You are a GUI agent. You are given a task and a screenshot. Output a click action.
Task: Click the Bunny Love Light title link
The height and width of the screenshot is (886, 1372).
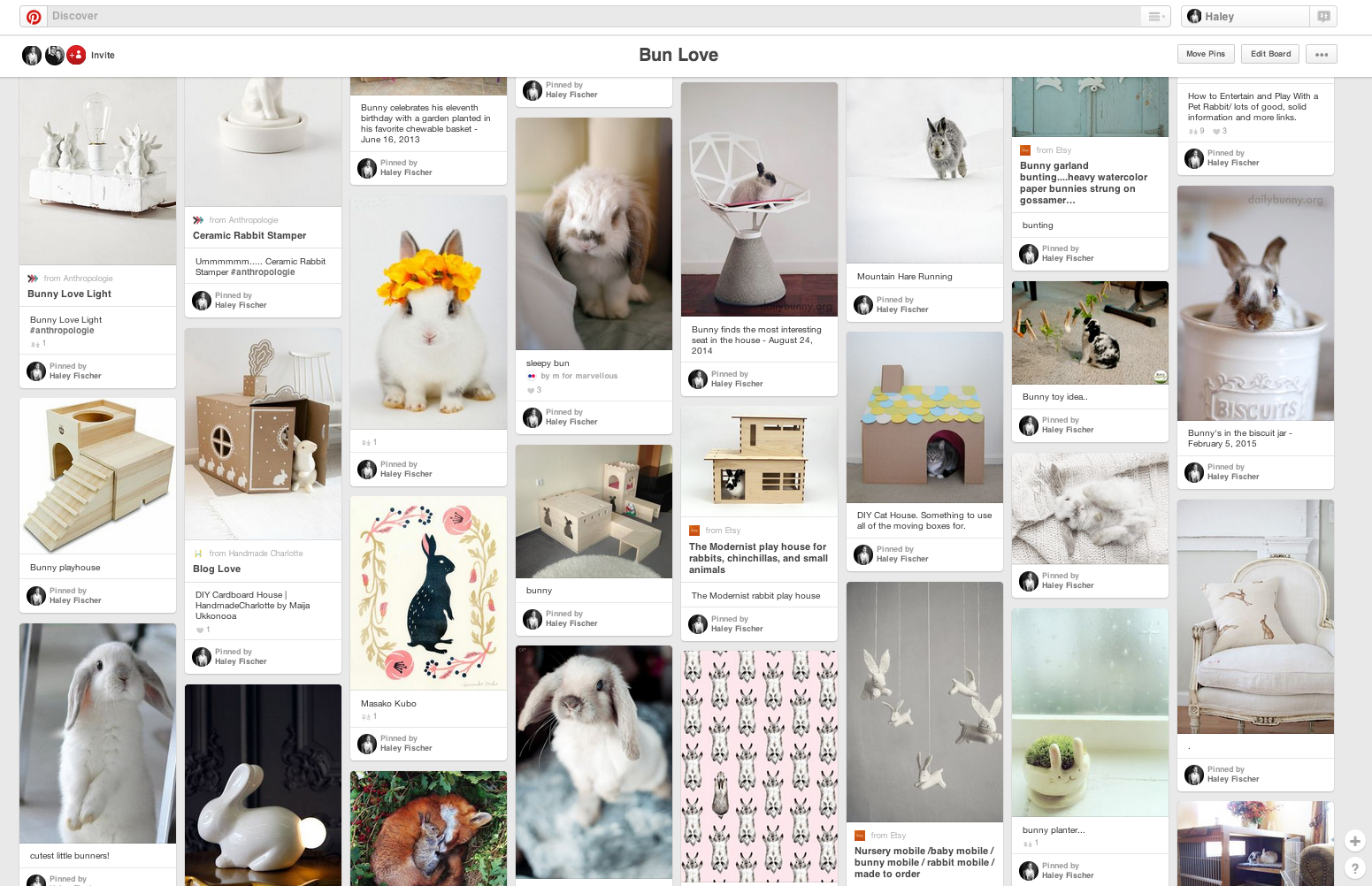tap(69, 294)
